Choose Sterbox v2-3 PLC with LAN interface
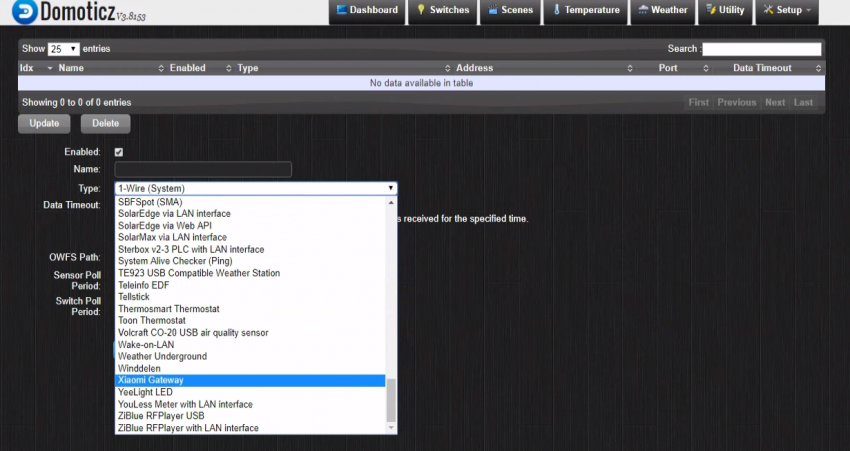The image size is (850, 451). [250, 249]
